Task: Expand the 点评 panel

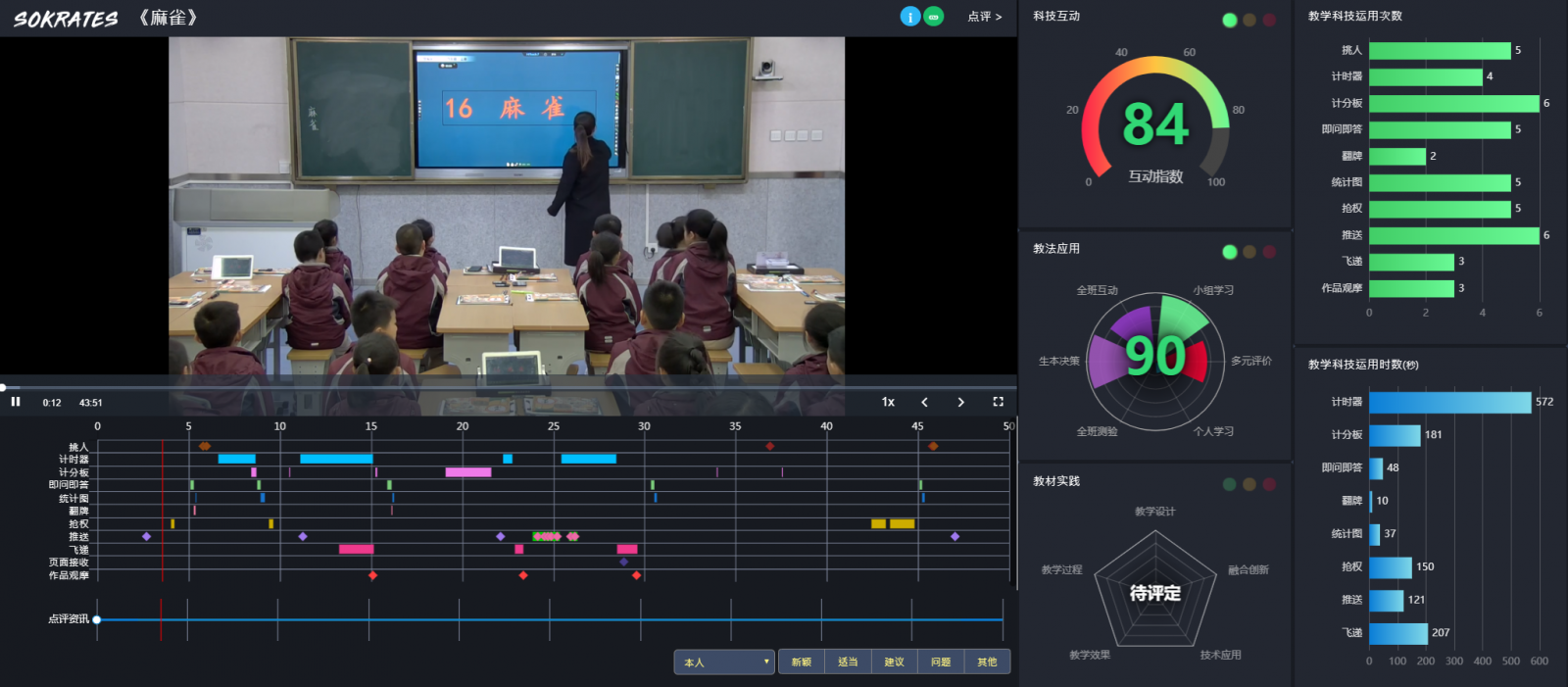Action: click(x=984, y=17)
